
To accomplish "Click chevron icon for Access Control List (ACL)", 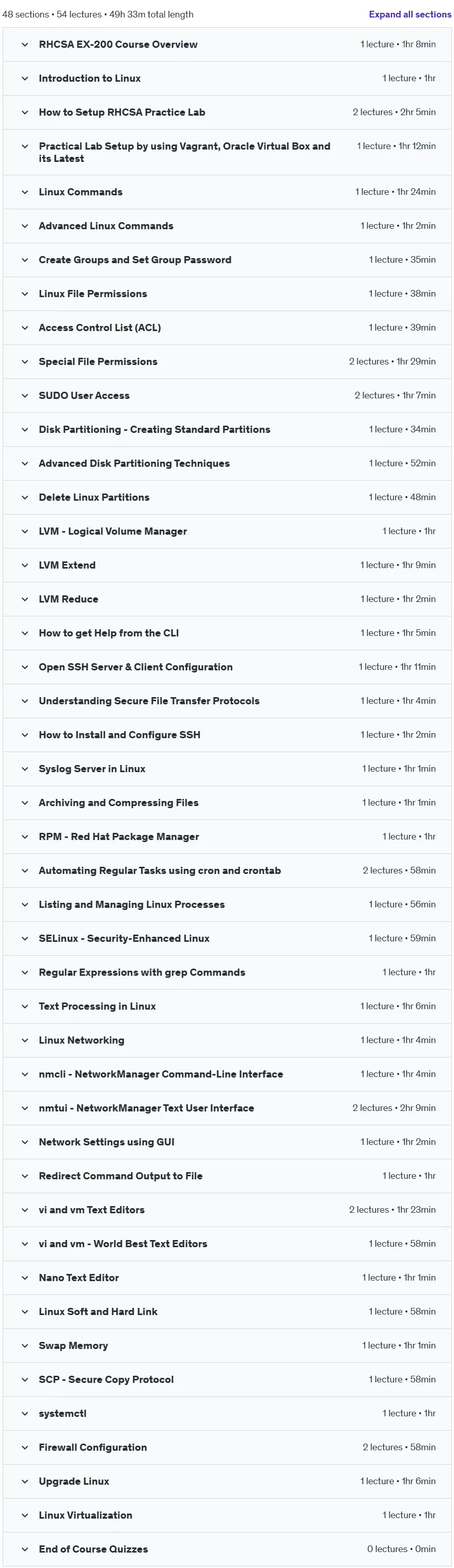I will click(x=25, y=328).
